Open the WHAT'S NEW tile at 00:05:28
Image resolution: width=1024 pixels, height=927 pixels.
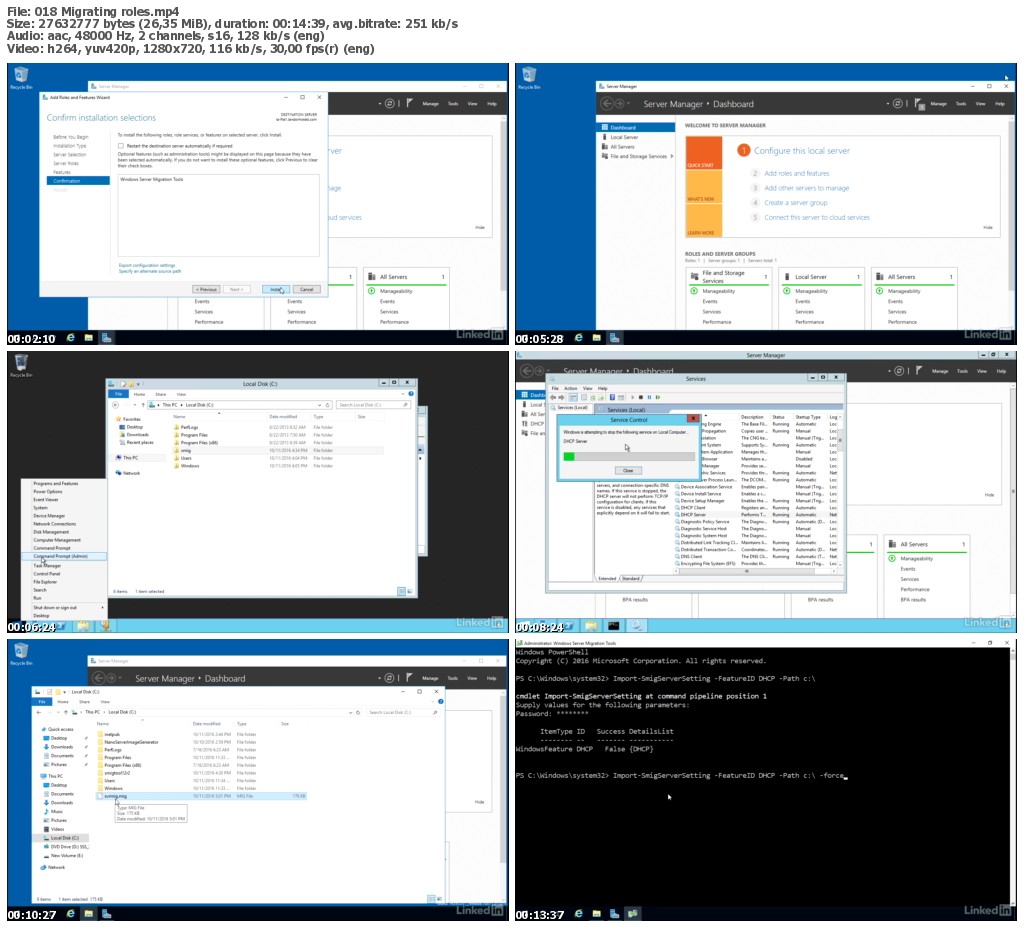coord(703,187)
